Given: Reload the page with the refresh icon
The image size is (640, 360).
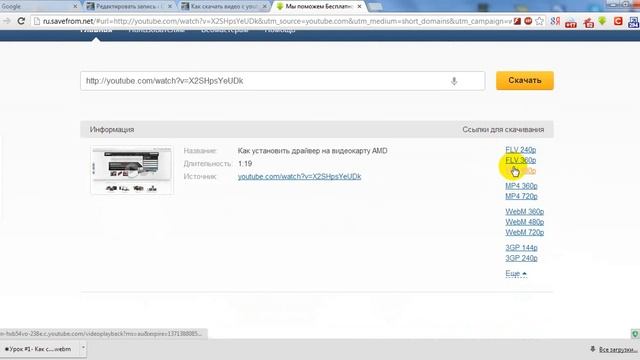Looking at the screenshot, I should (x=21, y=21).
